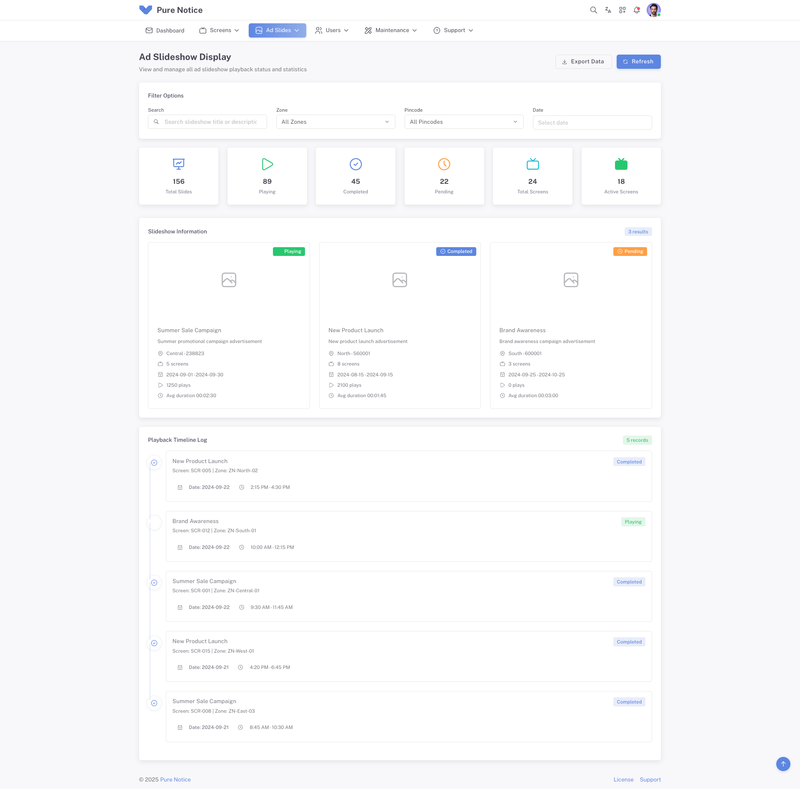
Task: Open the search icon in header
Action: [x=593, y=10]
